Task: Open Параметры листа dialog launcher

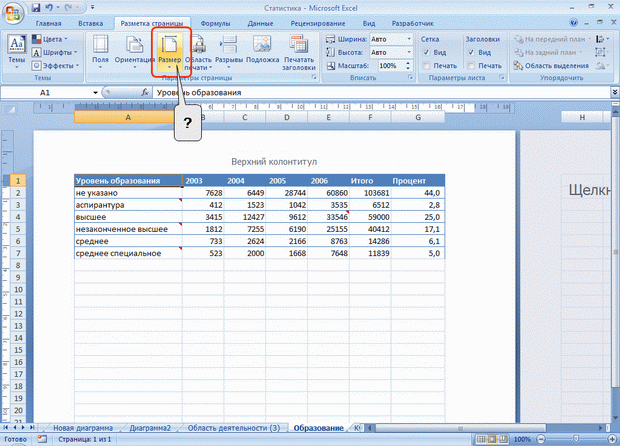Action: pyautogui.click(x=502, y=77)
